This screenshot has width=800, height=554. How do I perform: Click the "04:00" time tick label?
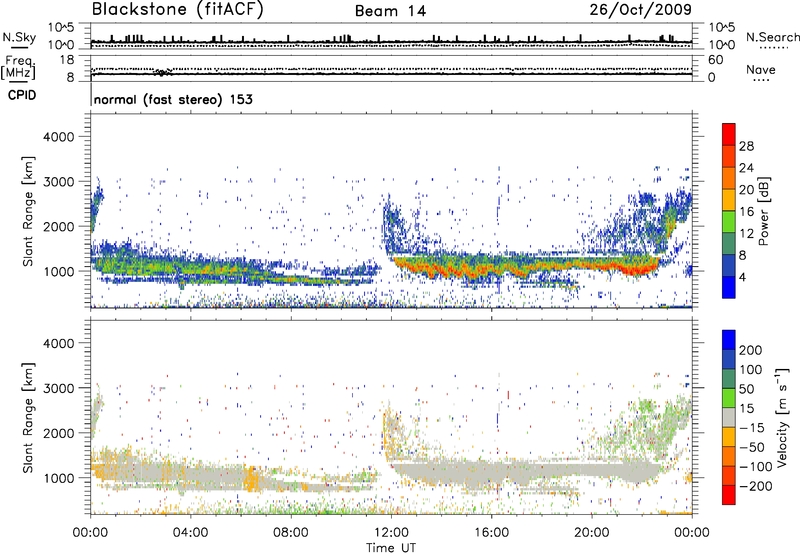point(190,533)
